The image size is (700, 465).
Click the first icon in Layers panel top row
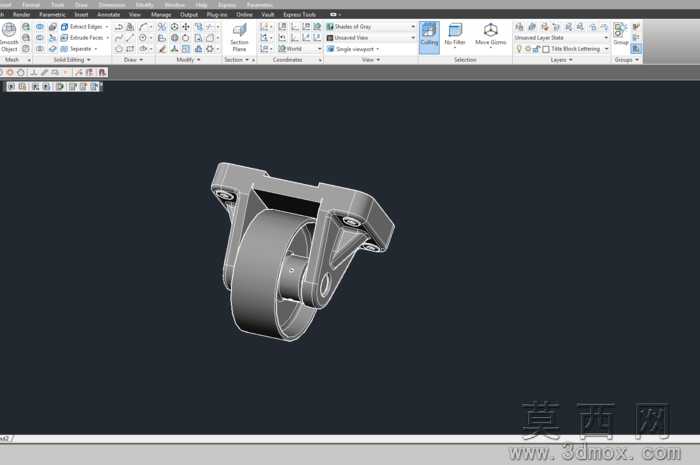(x=519, y=27)
